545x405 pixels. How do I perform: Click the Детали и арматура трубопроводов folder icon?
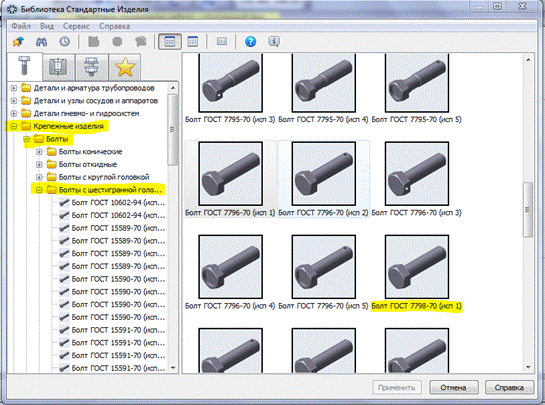tap(26, 88)
